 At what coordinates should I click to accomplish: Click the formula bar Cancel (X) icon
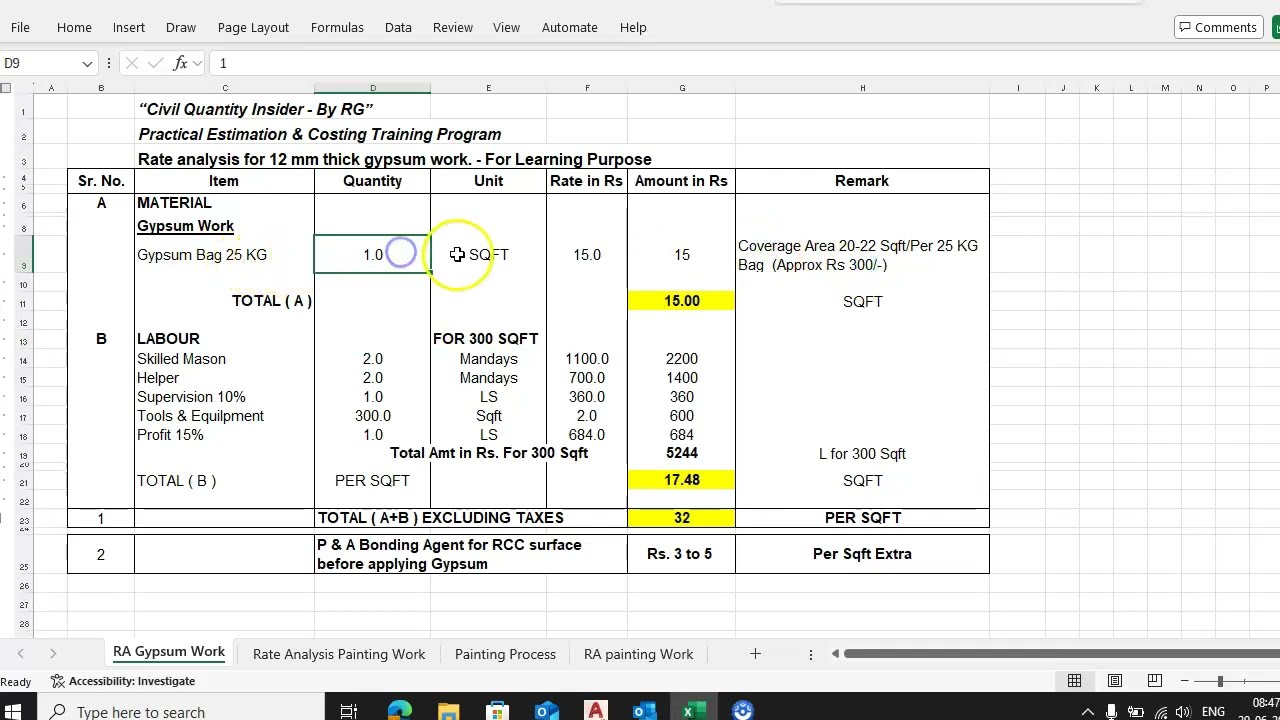point(131,63)
